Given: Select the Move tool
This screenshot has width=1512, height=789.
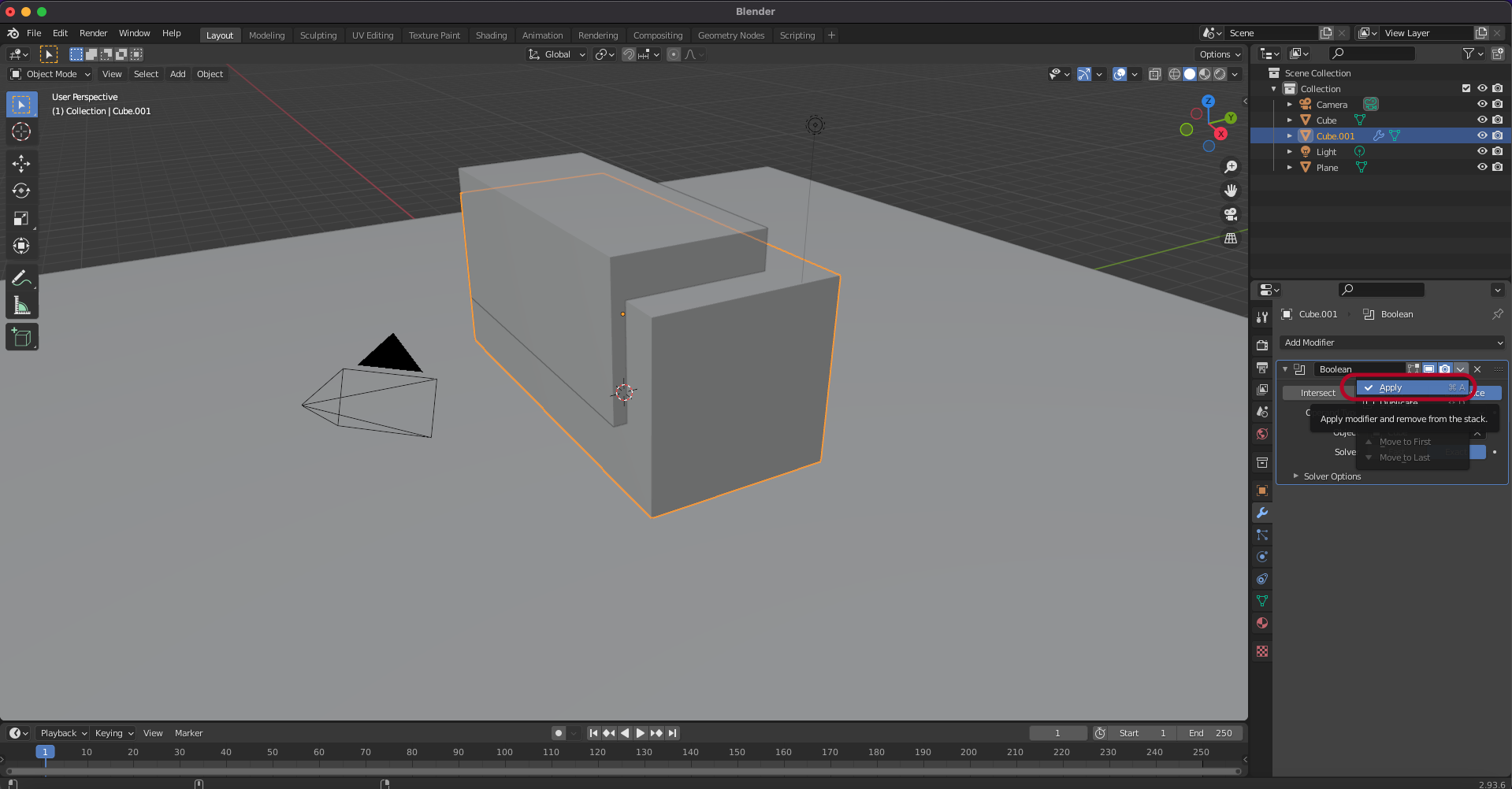Looking at the screenshot, I should coord(21,163).
